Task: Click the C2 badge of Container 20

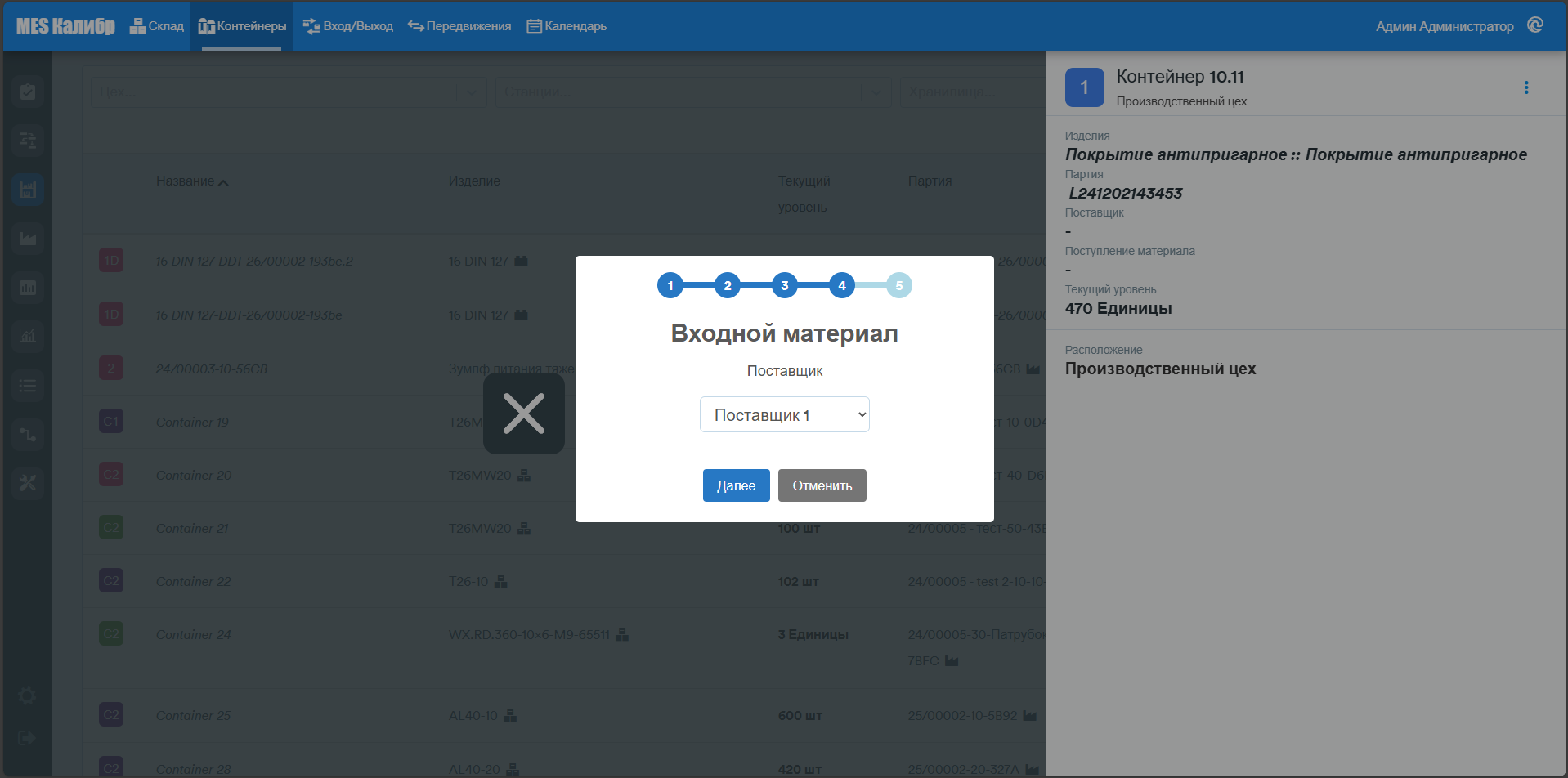Action: (x=111, y=475)
